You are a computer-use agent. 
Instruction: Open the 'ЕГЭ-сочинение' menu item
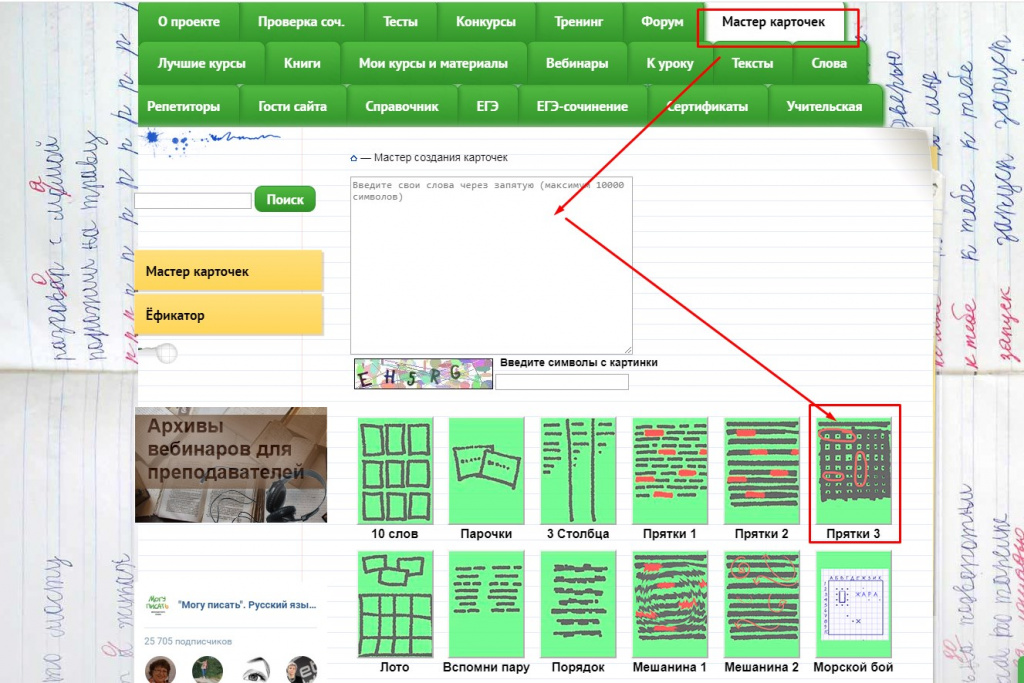coord(583,106)
